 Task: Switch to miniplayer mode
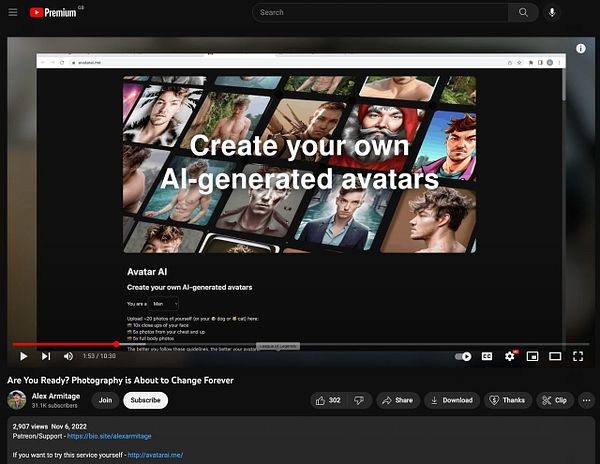coord(532,357)
